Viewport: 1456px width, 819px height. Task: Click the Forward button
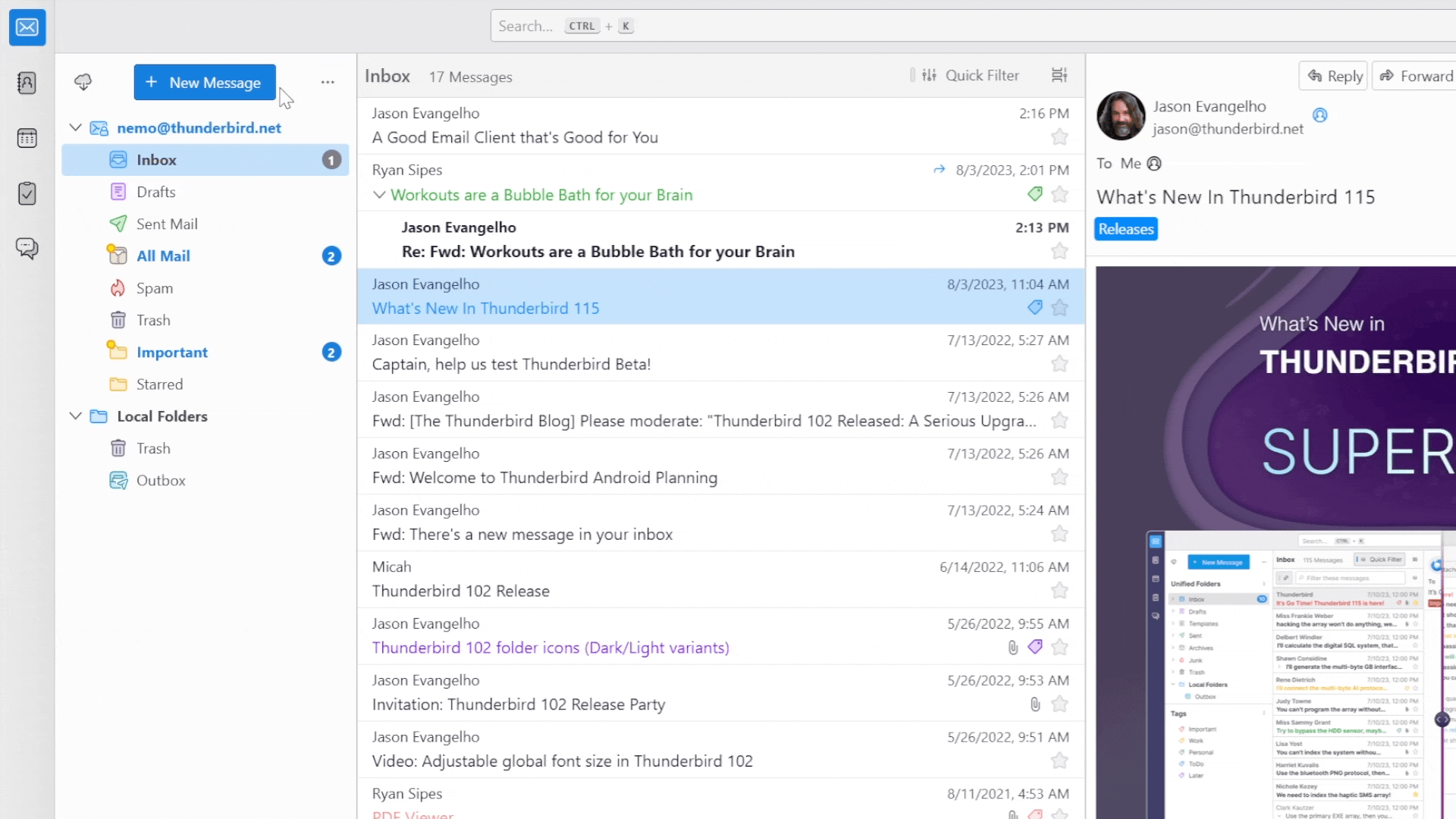point(1415,76)
